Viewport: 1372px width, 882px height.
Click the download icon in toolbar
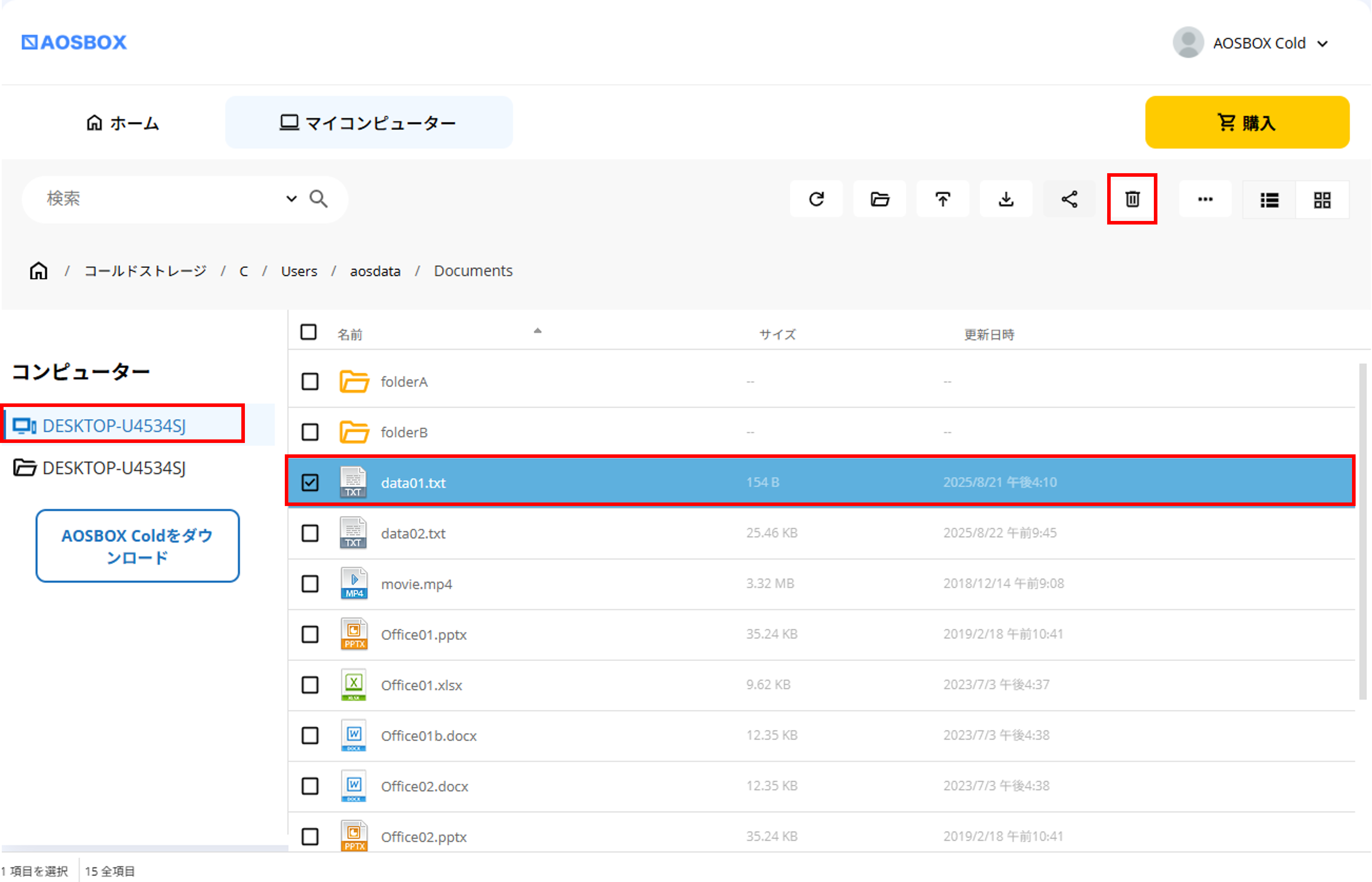click(x=1006, y=199)
